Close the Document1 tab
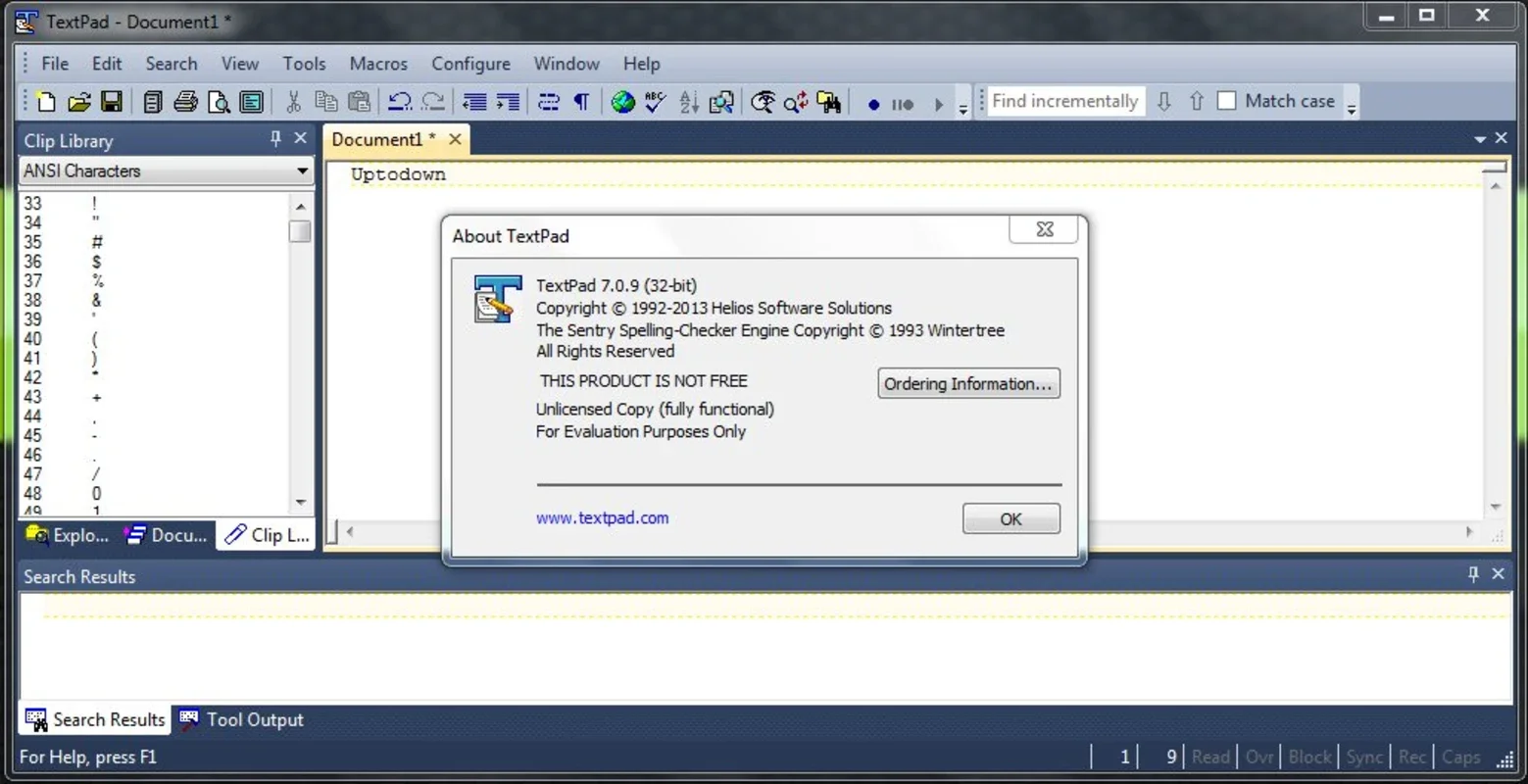1528x784 pixels. (455, 140)
